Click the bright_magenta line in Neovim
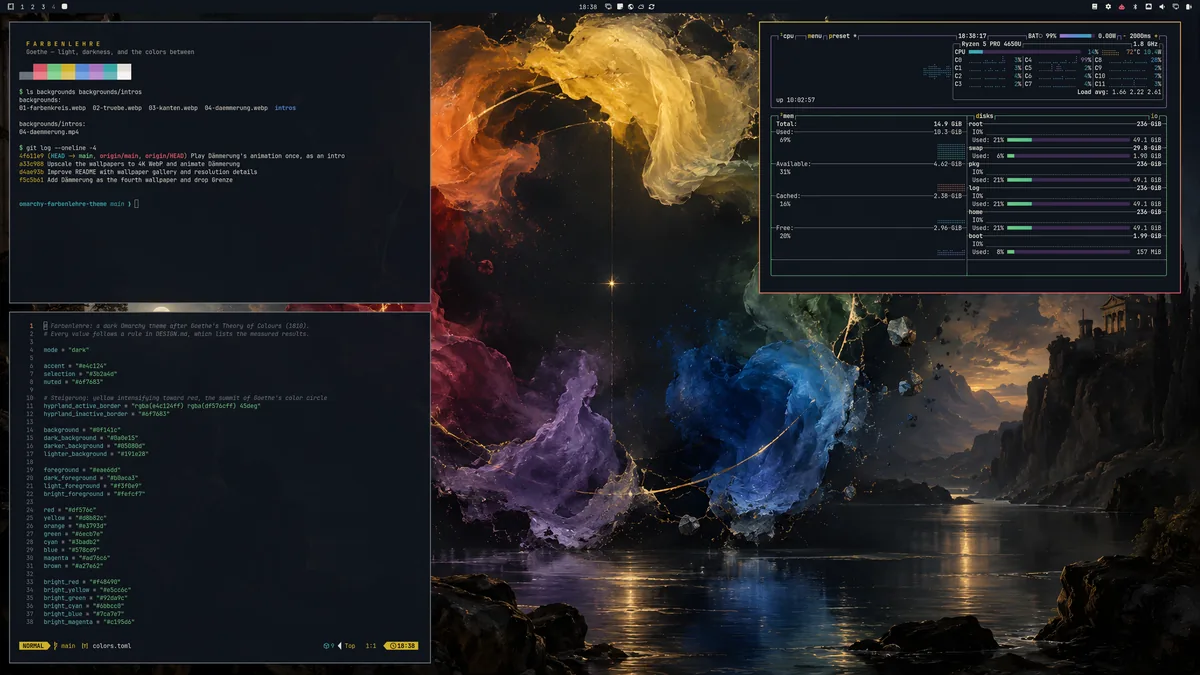The image size is (1200, 675). pos(91,622)
